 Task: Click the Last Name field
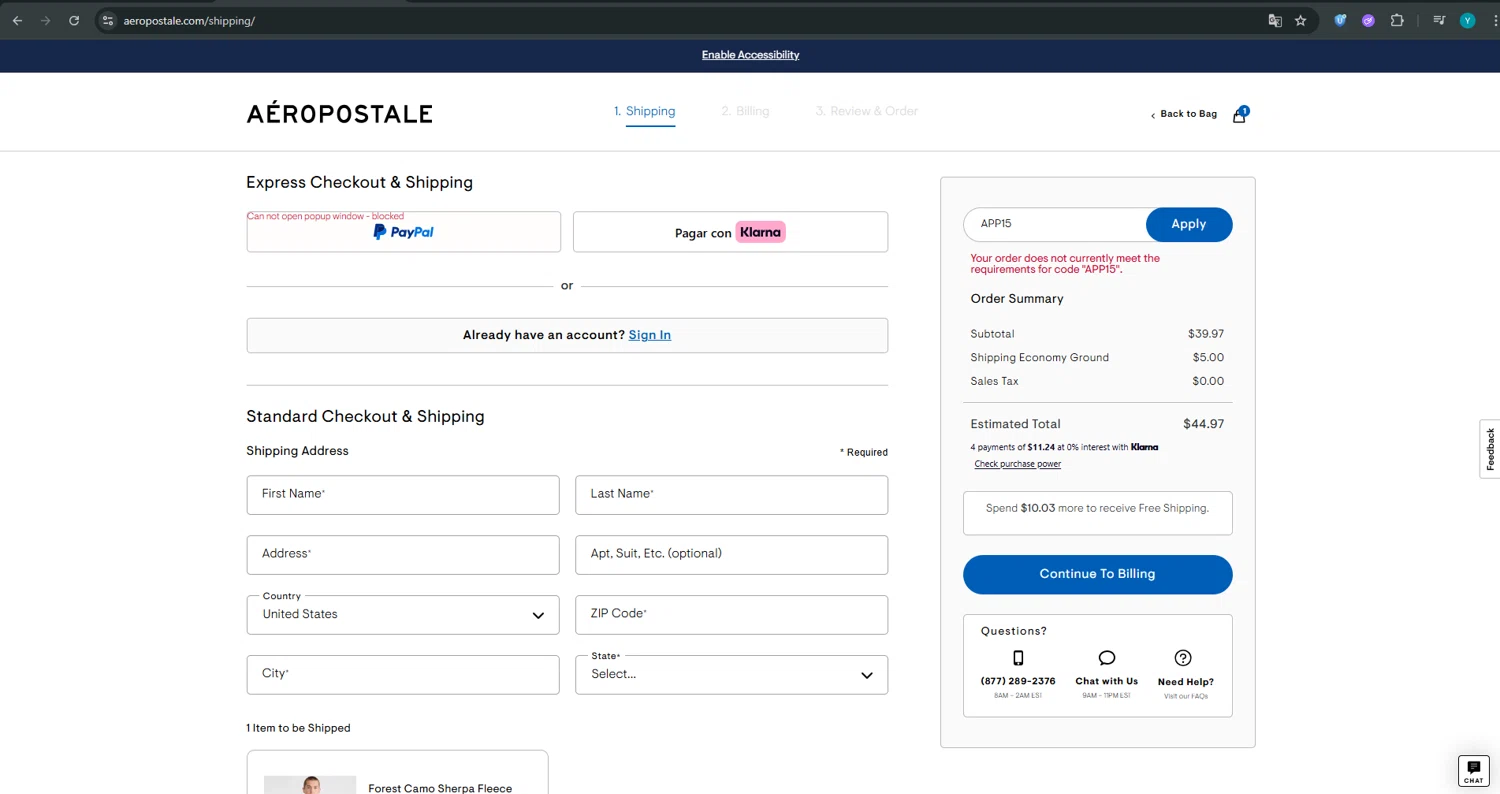pos(732,495)
